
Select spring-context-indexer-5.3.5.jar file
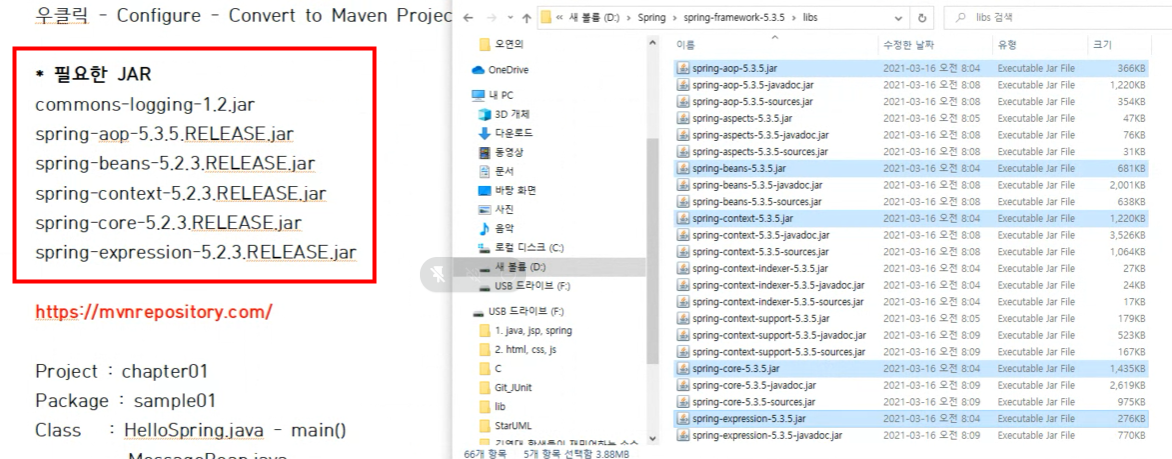pyautogui.click(x=760, y=268)
